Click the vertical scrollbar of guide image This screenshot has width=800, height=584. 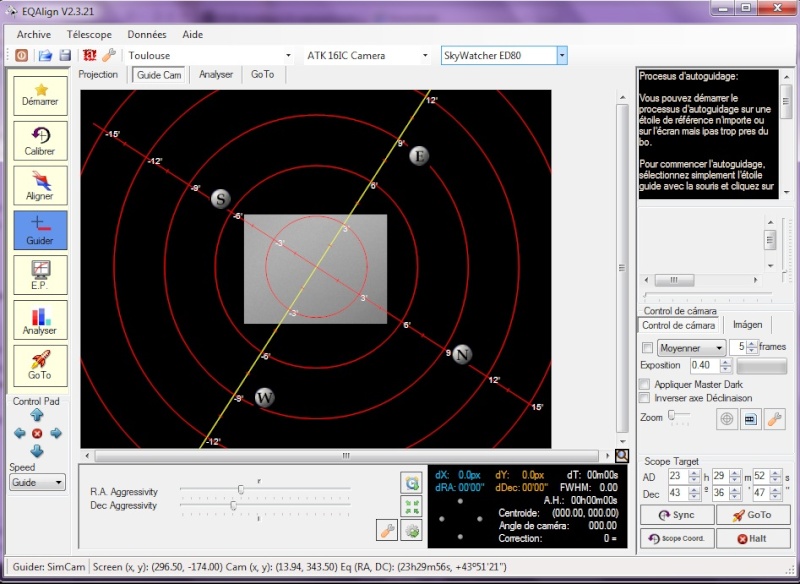(622, 268)
